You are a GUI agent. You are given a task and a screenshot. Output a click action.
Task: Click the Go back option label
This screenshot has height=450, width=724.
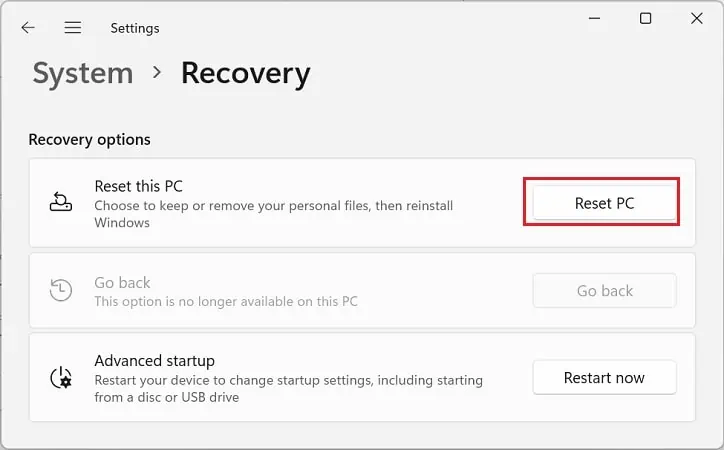coord(122,283)
